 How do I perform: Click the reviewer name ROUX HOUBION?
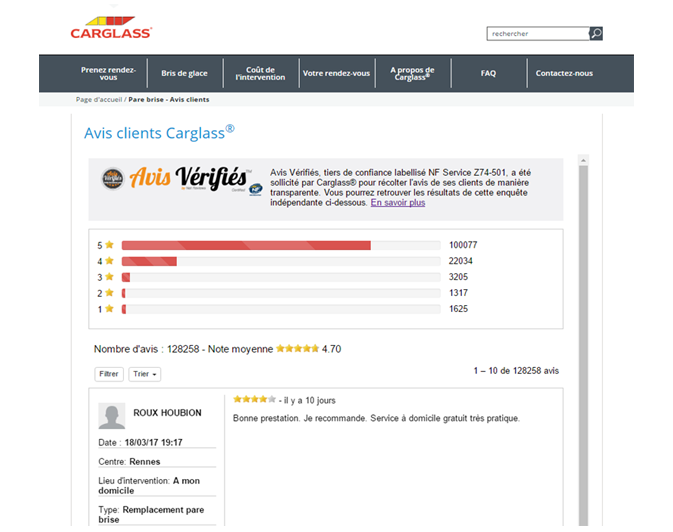click(167, 413)
